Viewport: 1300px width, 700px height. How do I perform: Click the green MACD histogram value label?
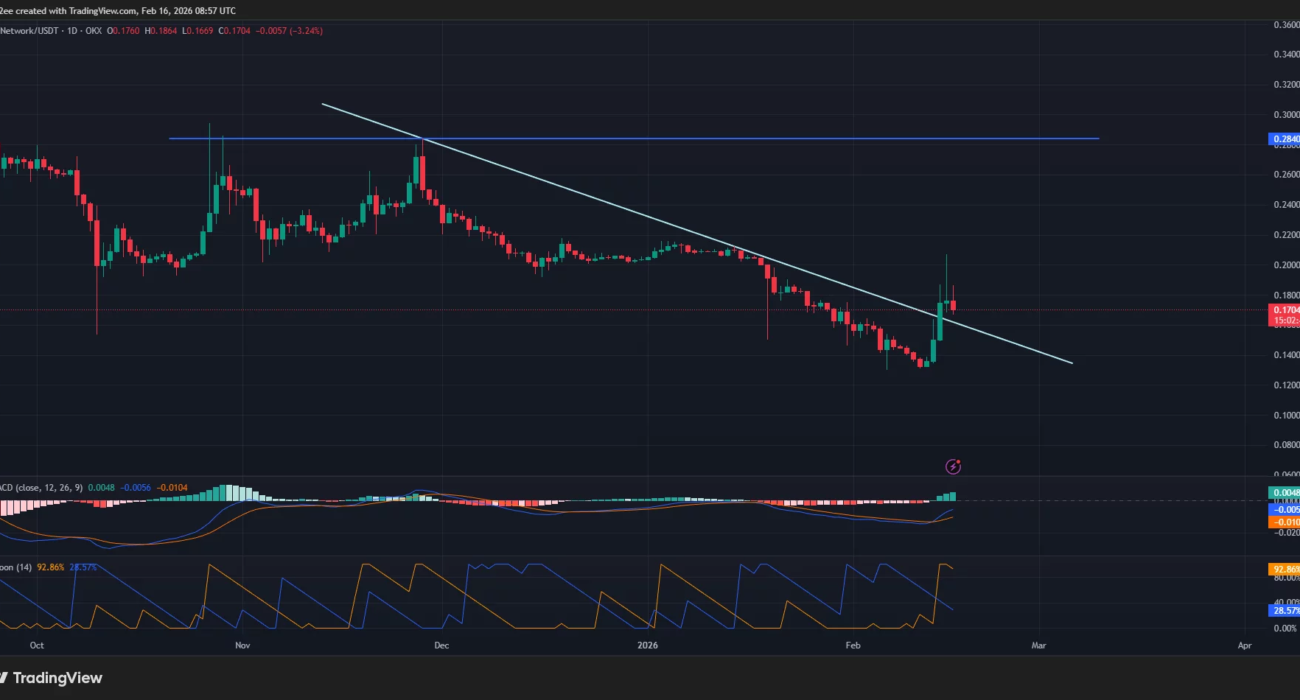point(1284,492)
